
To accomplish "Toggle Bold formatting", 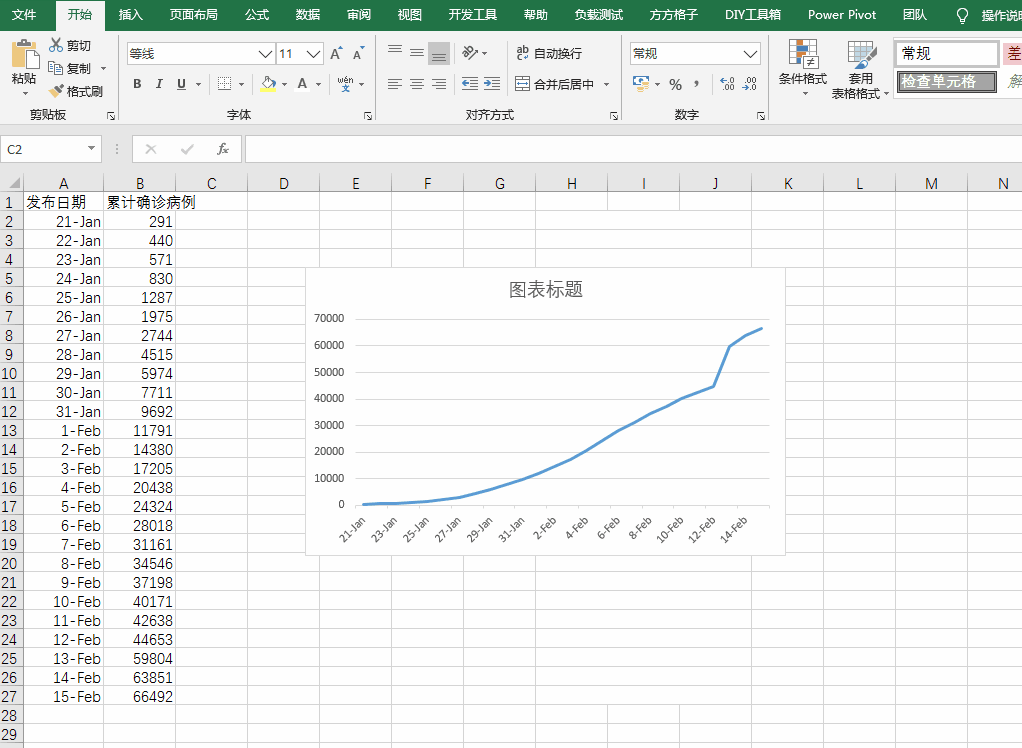I will coord(137,84).
